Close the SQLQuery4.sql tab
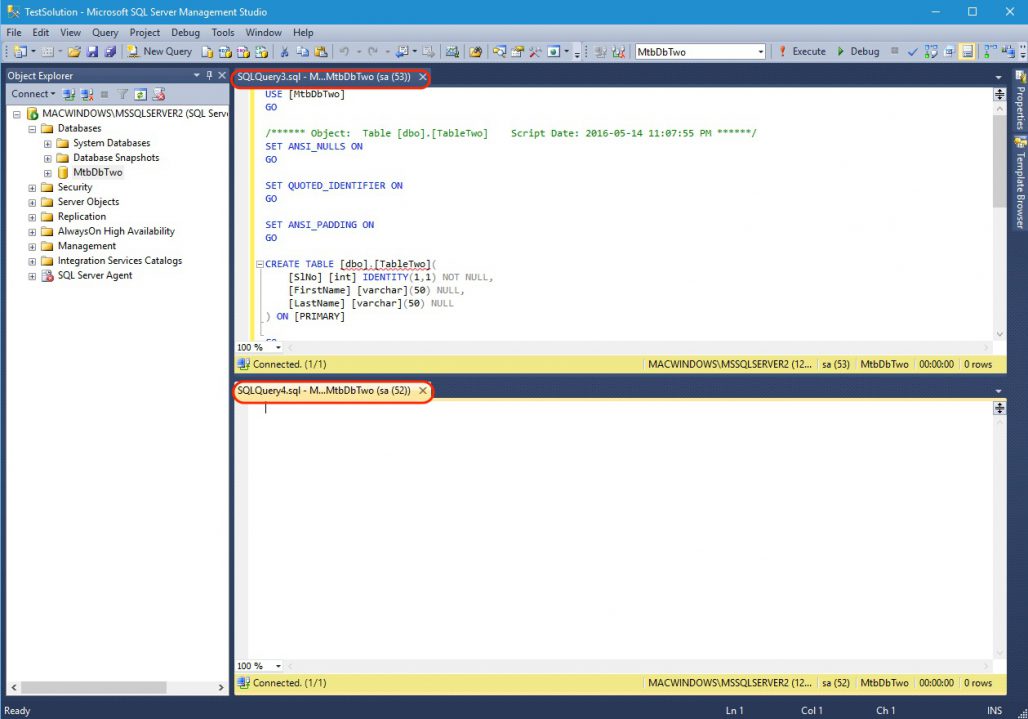The height and width of the screenshot is (719, 1028). [423, 391]
